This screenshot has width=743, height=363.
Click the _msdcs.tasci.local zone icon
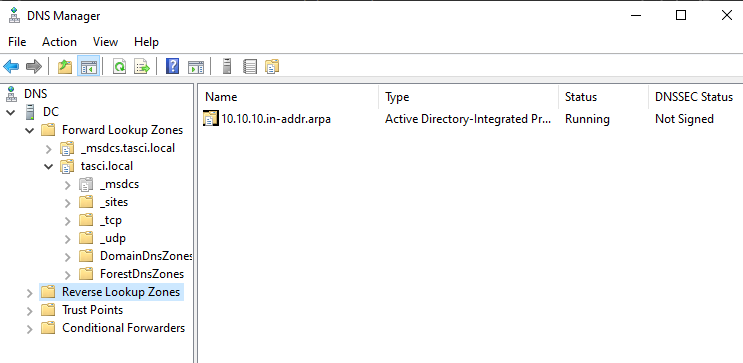pos(67,148)
